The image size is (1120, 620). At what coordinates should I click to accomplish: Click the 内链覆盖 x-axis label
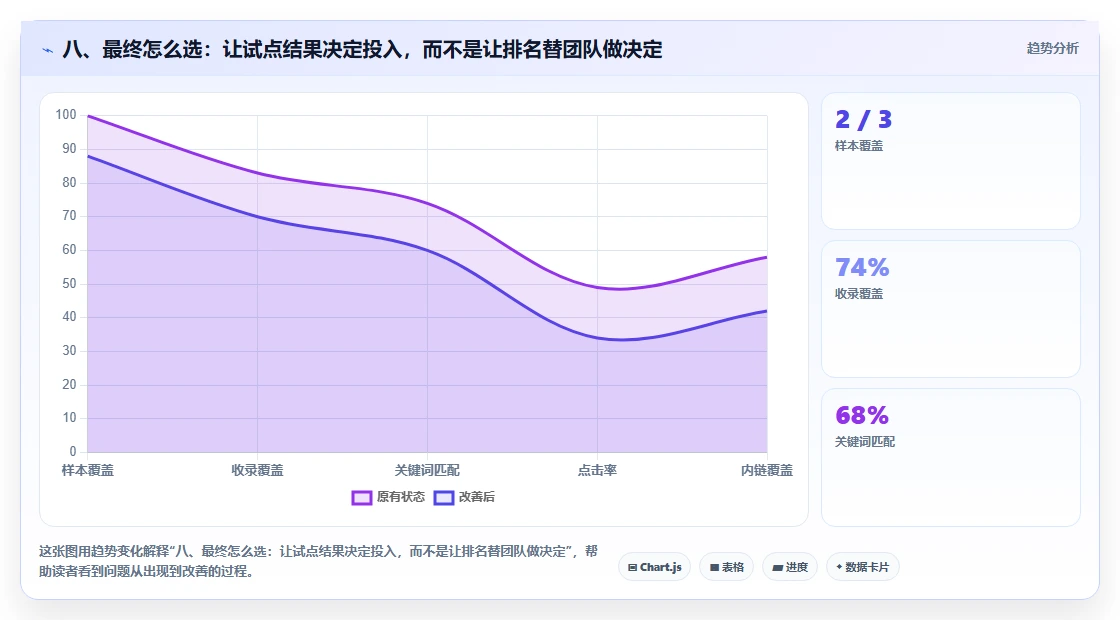pos(766,470)
